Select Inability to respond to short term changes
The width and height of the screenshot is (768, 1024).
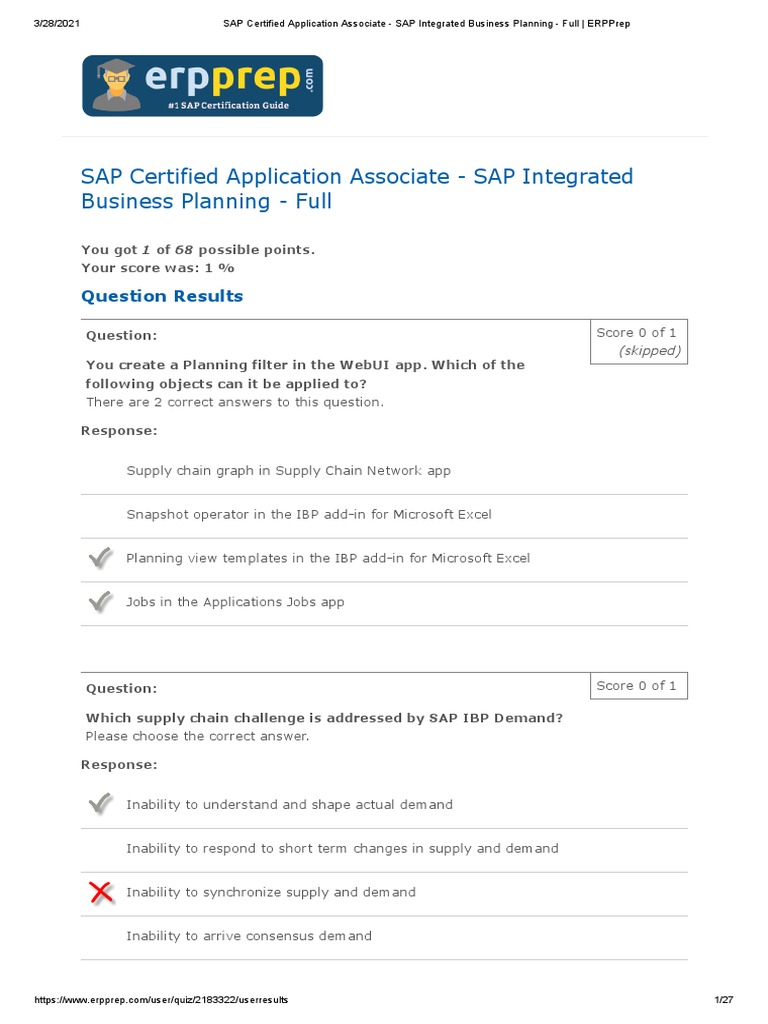[x=342, y=848]
